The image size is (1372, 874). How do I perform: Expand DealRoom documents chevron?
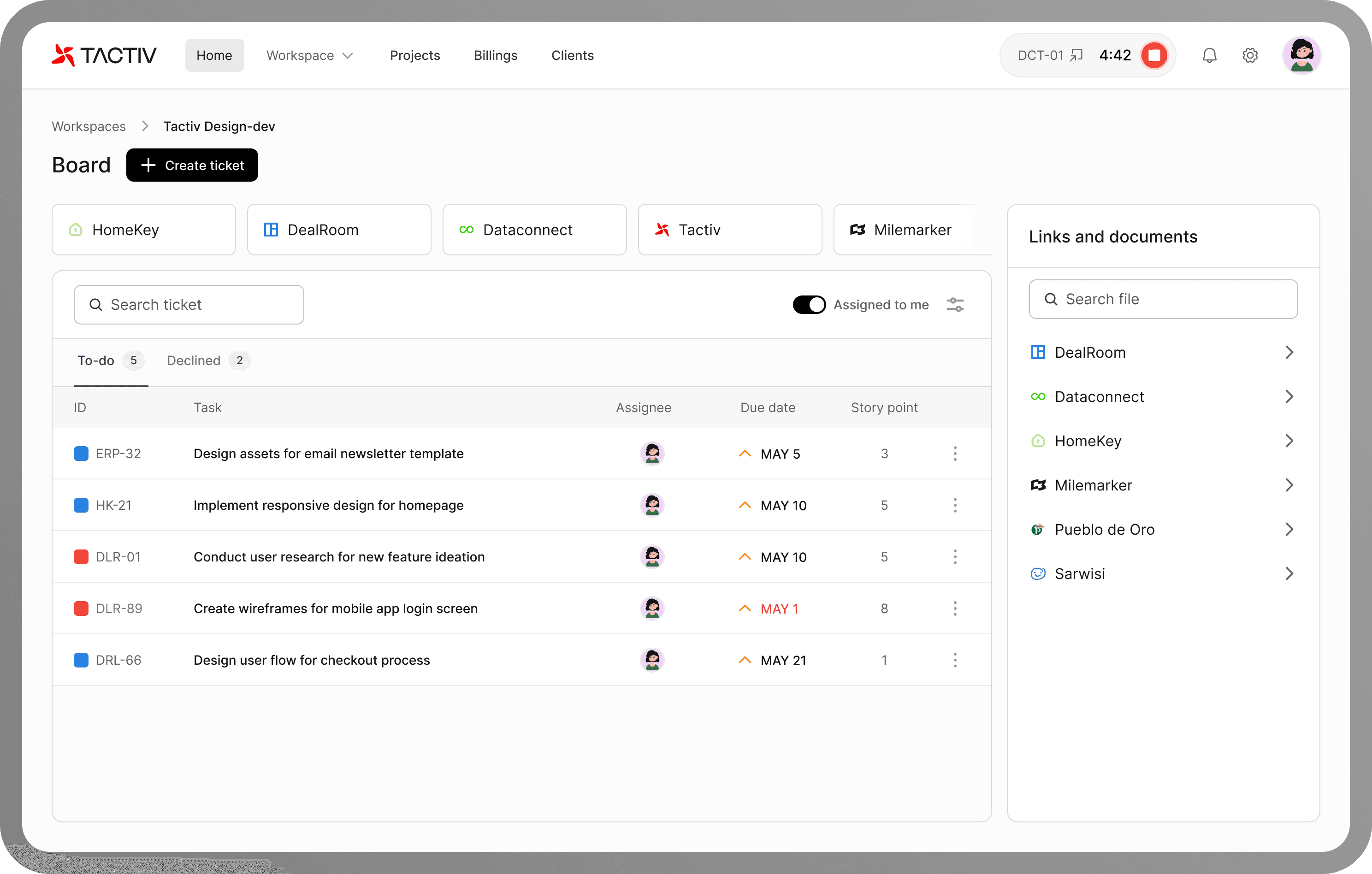pyautogui.click(x=1289, y=352)
